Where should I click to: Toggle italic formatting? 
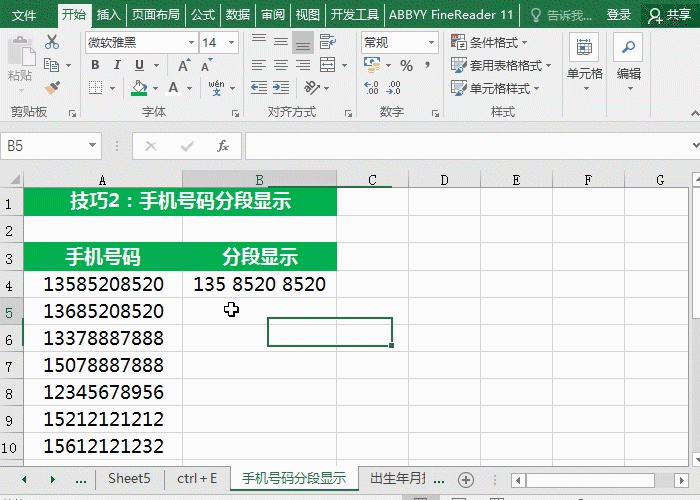(117, 66)
